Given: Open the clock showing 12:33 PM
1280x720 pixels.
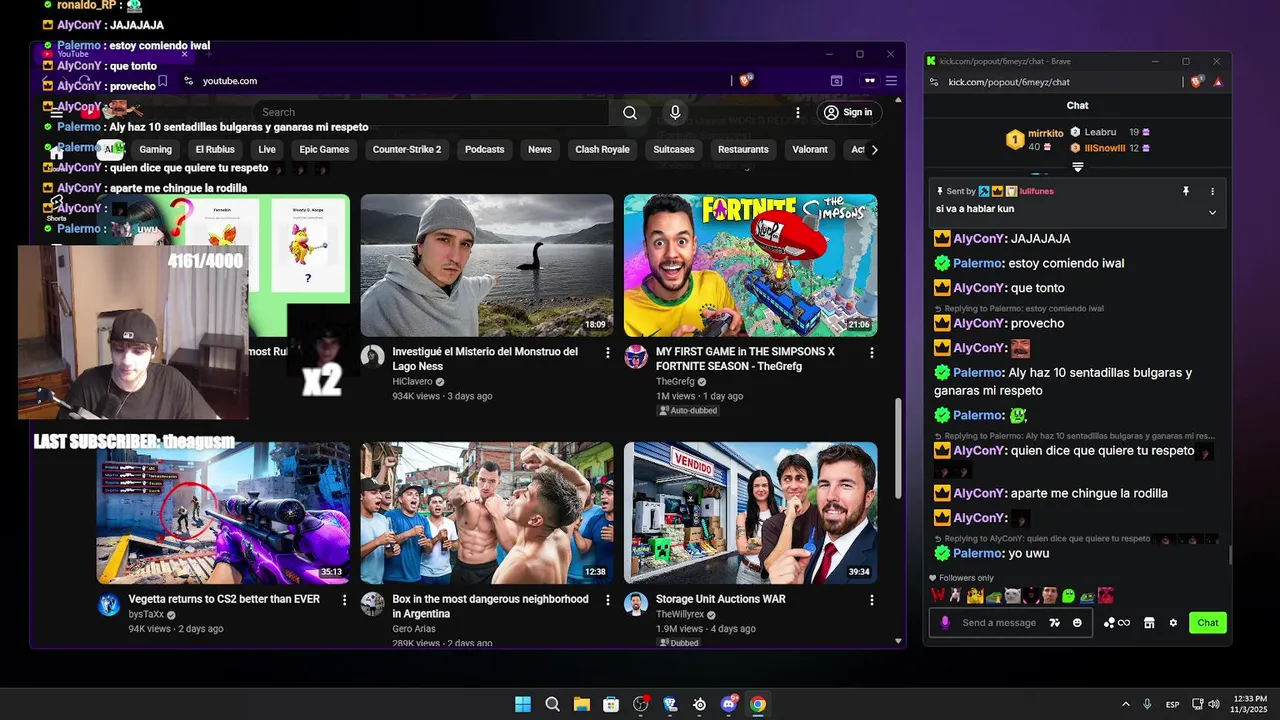Looking at the screenshot, I should click(x=1249, y=704).
